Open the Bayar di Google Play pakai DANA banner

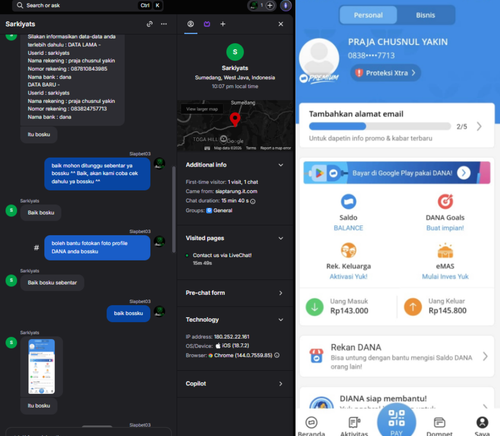(x=397, y=173)
